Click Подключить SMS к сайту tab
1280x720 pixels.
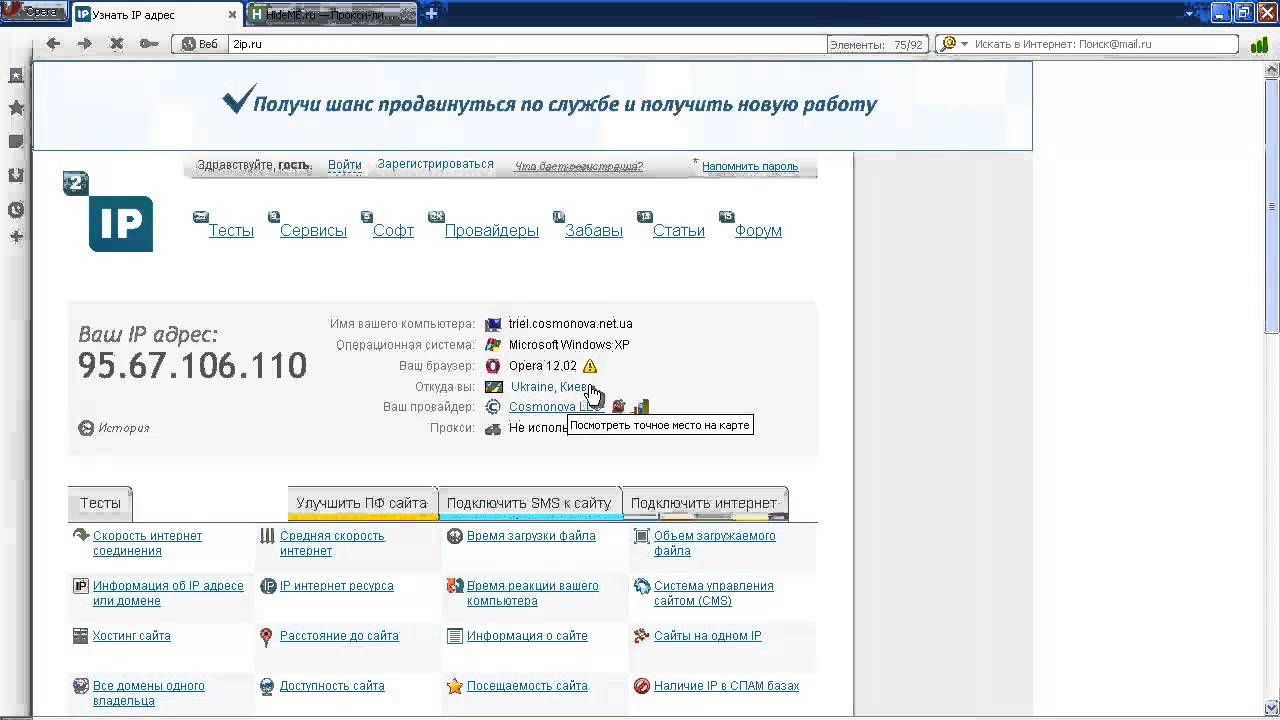click(529, 503)
